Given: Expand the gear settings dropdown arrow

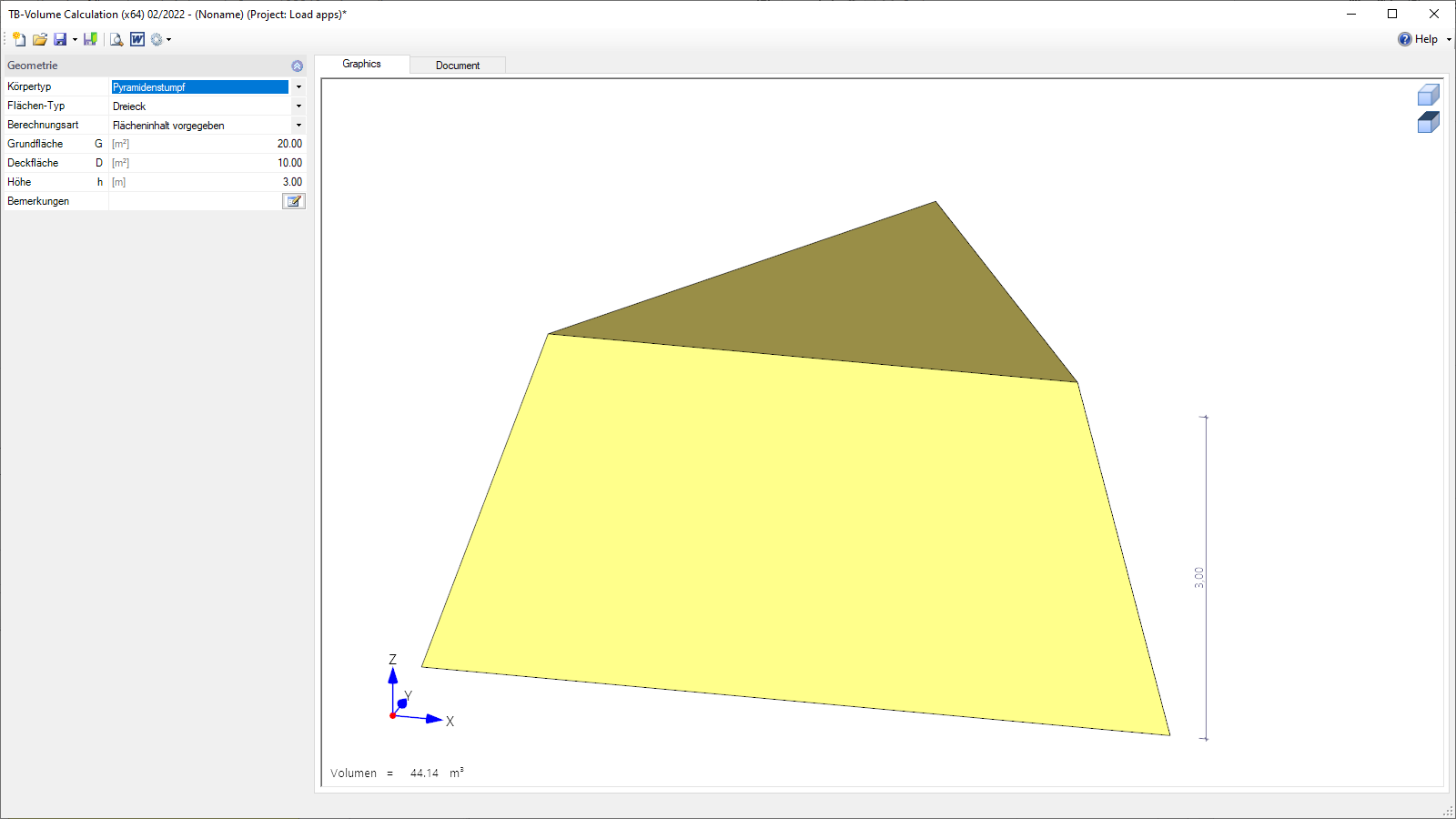Looking at the screenshot, I should click(x=168, y=39).
